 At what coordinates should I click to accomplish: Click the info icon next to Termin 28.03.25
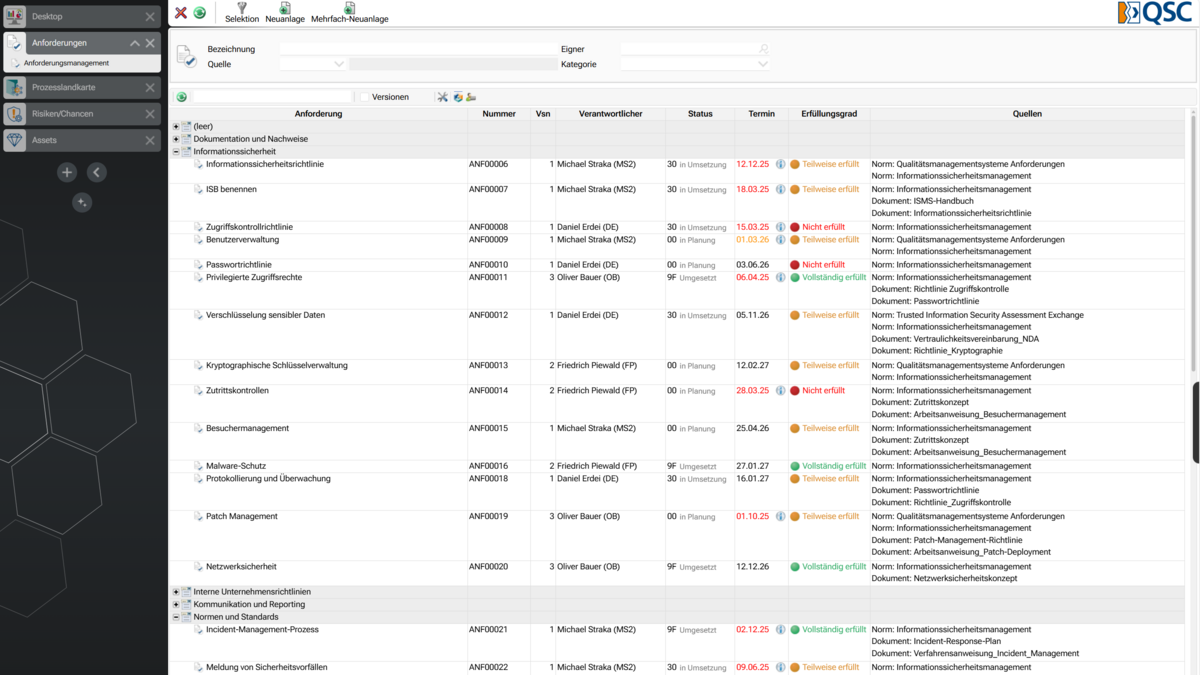point(780,391)
